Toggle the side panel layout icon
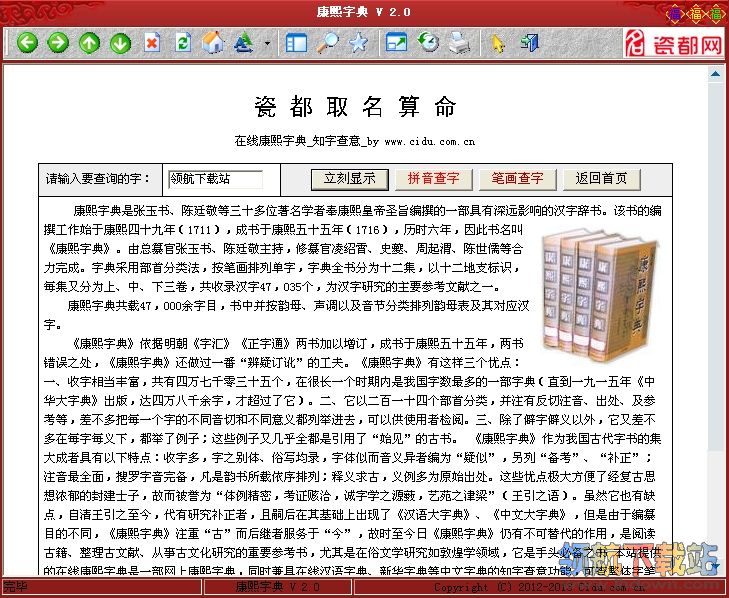This screenshot has height=598, width=729. click(x=296, y=43)
